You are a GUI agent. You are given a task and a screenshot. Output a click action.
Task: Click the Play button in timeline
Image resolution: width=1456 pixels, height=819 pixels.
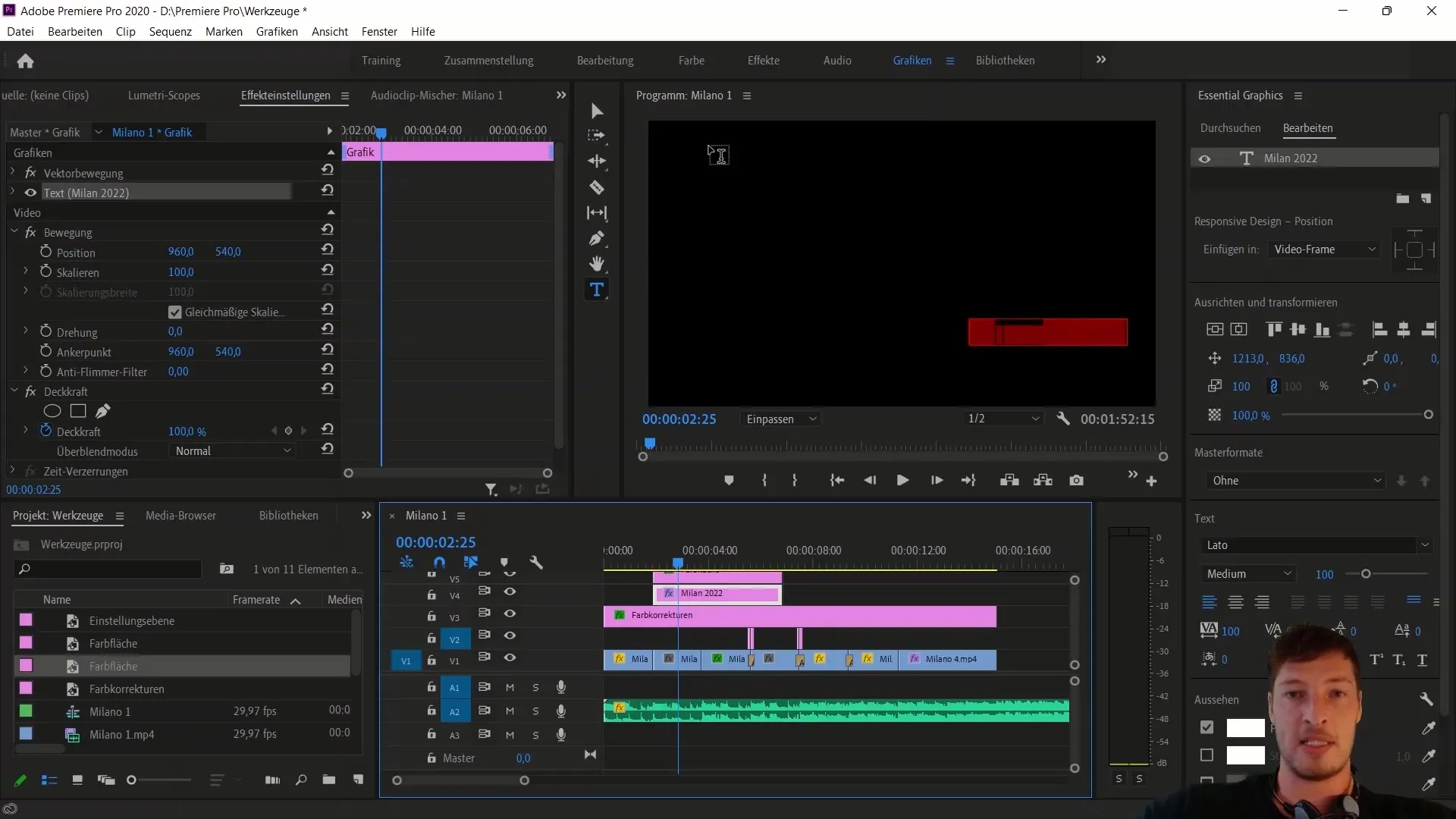pos(902,480)
